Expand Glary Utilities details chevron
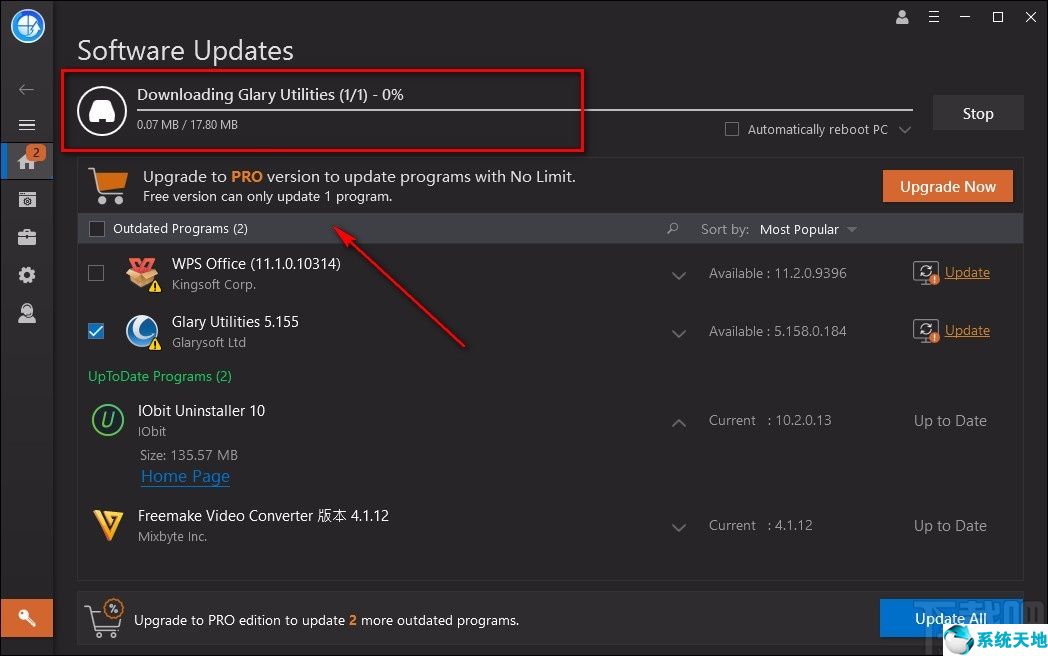1048x656 pixels. 678,334
